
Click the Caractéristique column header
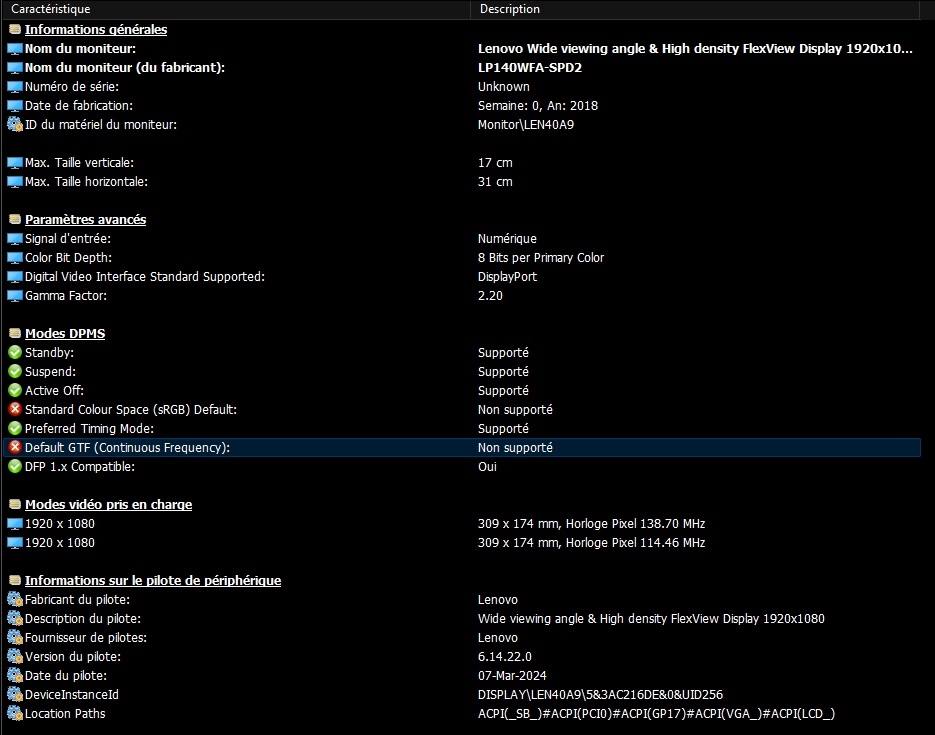(x=236, y=9)
